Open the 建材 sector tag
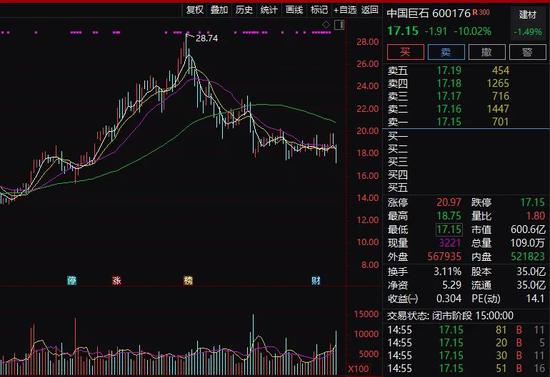 [x=528, y=15]
